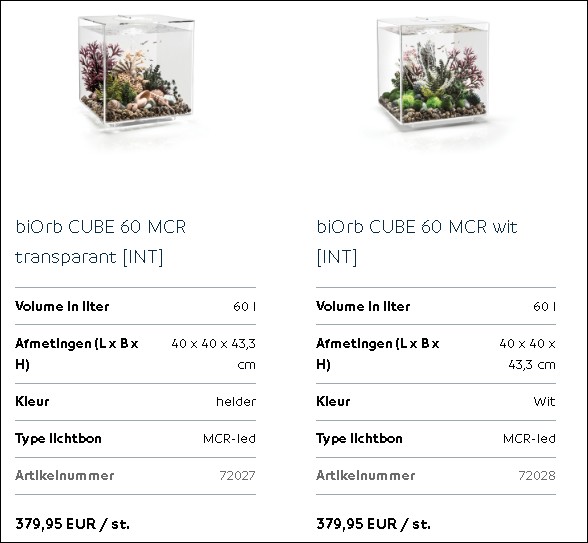The width and height of the screenshot is (588, 543).
Task: Click left Artikelnummer label
Action: (64, 476)
